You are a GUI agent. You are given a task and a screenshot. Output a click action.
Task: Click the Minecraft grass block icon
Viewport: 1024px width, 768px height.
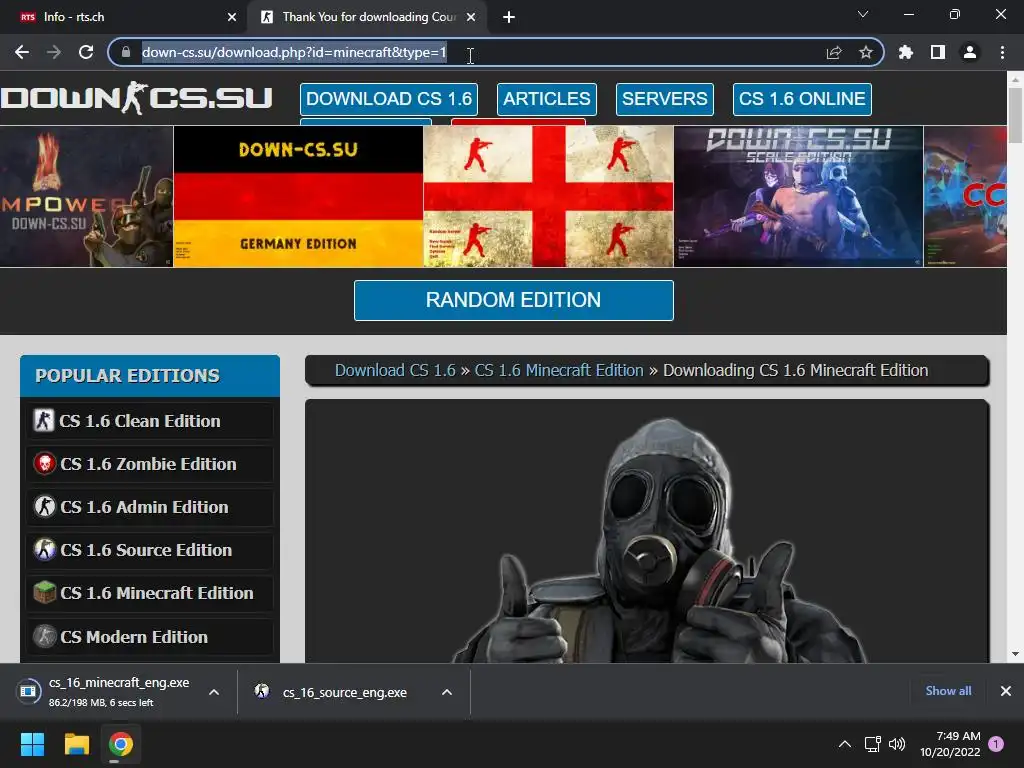pyautogui.click(x=44, y=593)
